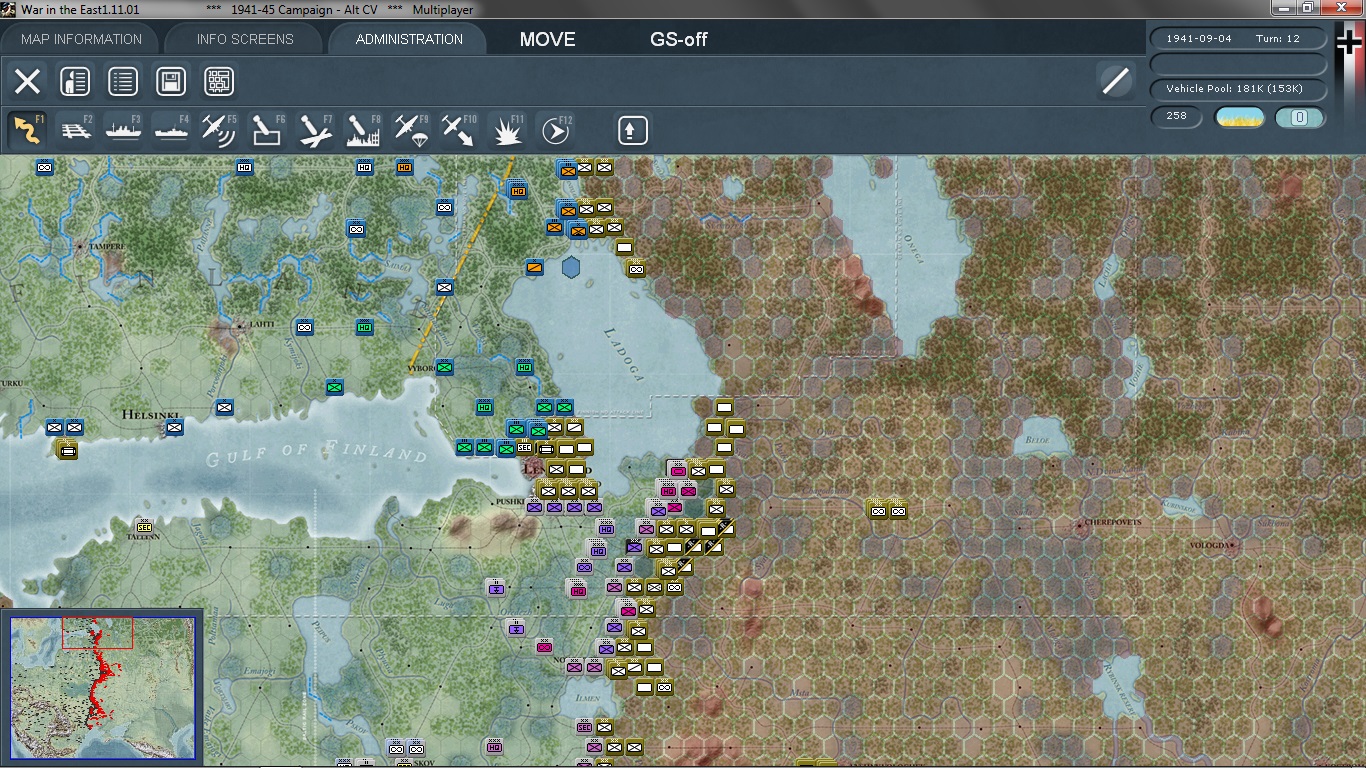Select the green HQ unit near Lahti
1366x768 pixels.
364,327
